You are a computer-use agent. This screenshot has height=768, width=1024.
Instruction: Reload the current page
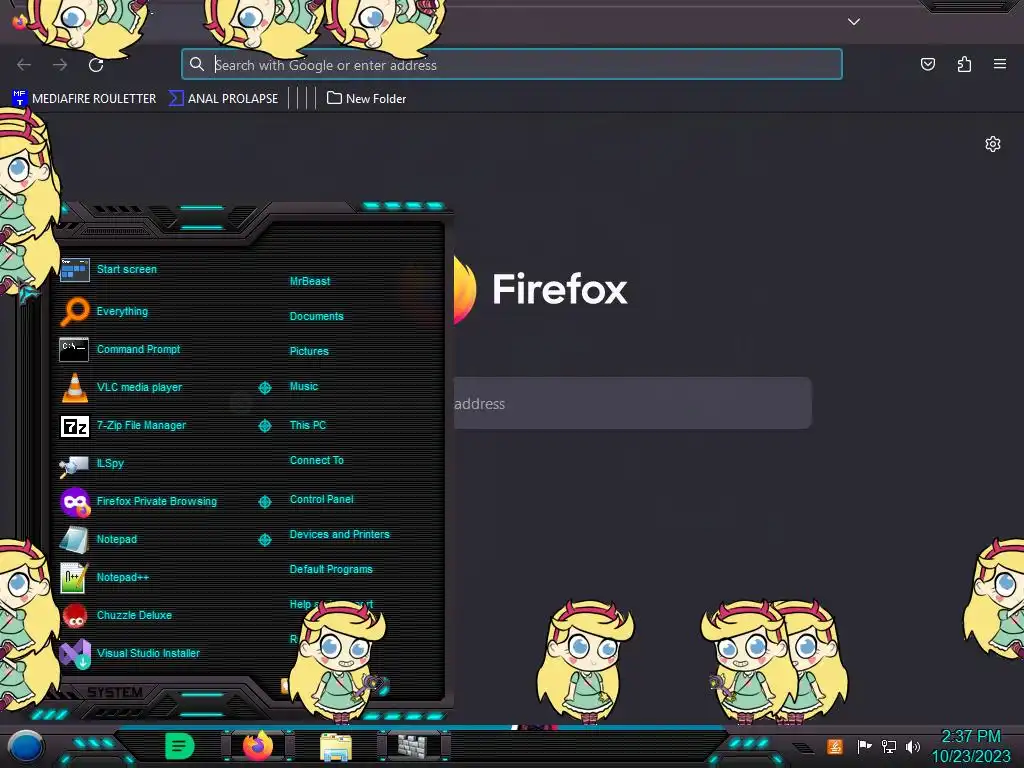(96, 65)
